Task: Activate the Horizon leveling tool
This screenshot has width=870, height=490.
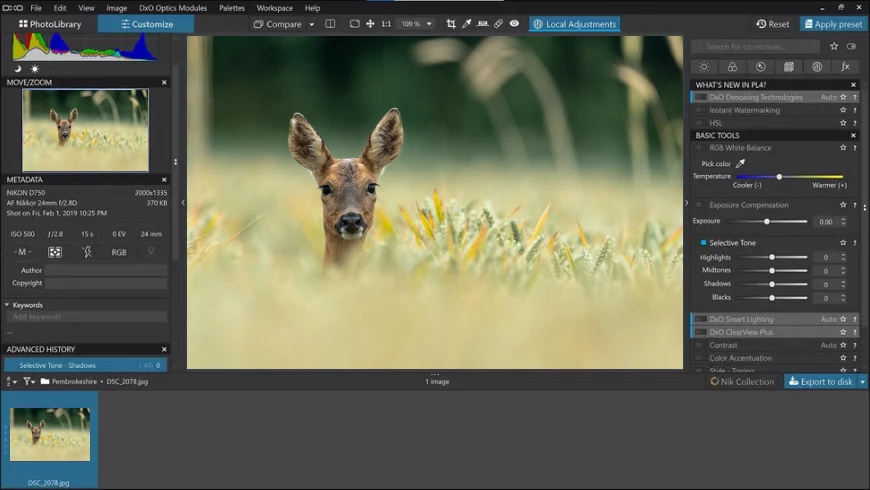Action: coord(483,24)
